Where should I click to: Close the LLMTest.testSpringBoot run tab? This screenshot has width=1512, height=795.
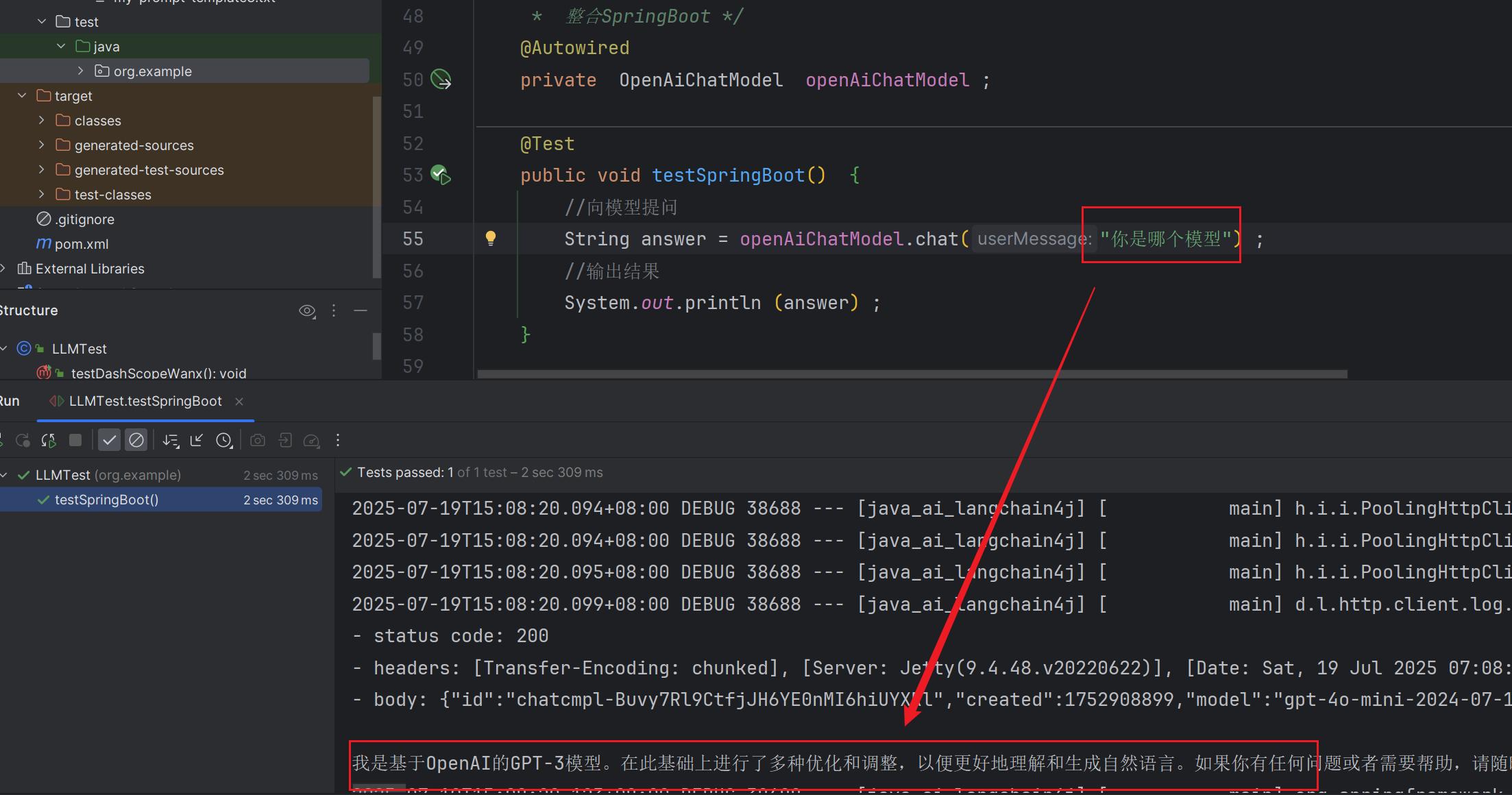tap(239, 402)
